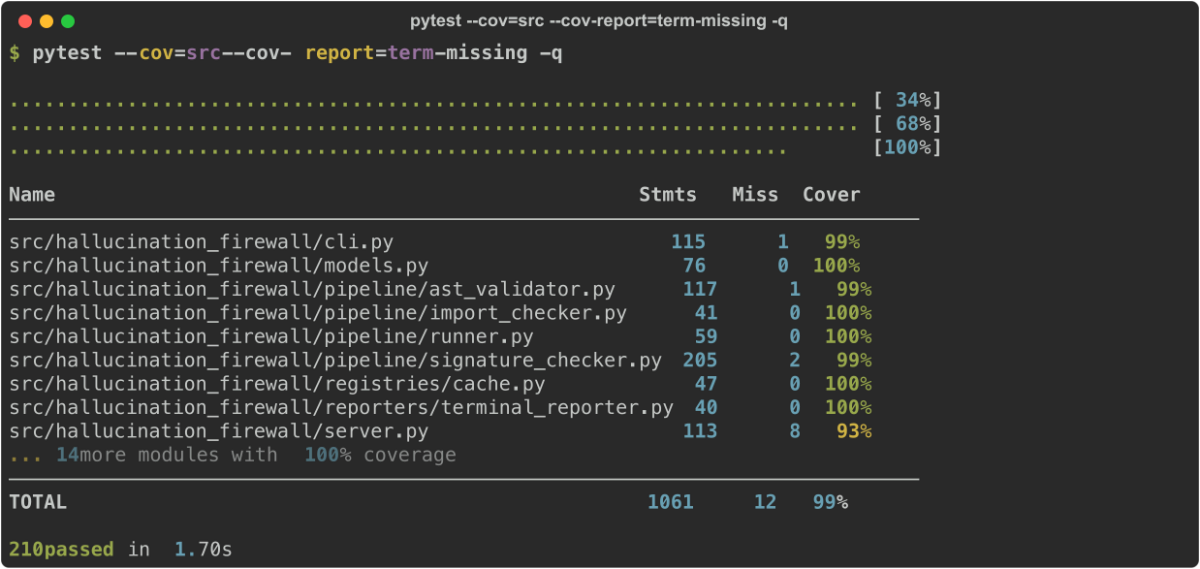Viewport: 1200px width, 569px height.
Task: Click the terminal window title text
Action: point(598,21)
